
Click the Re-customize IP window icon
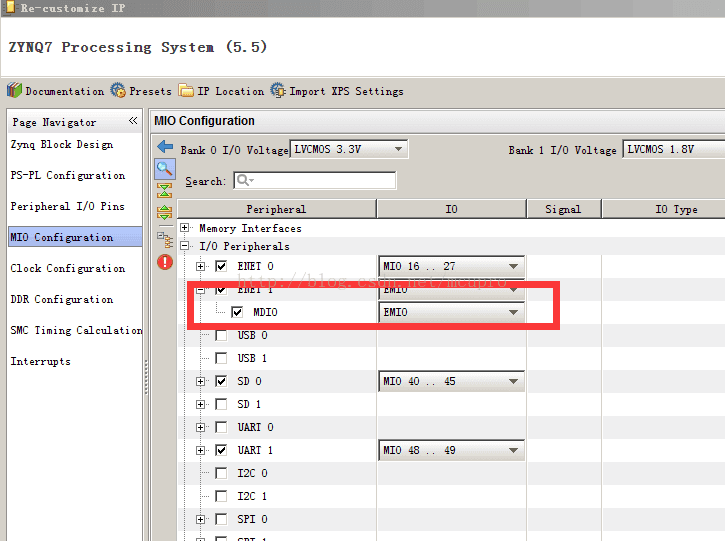coord(10,7)
